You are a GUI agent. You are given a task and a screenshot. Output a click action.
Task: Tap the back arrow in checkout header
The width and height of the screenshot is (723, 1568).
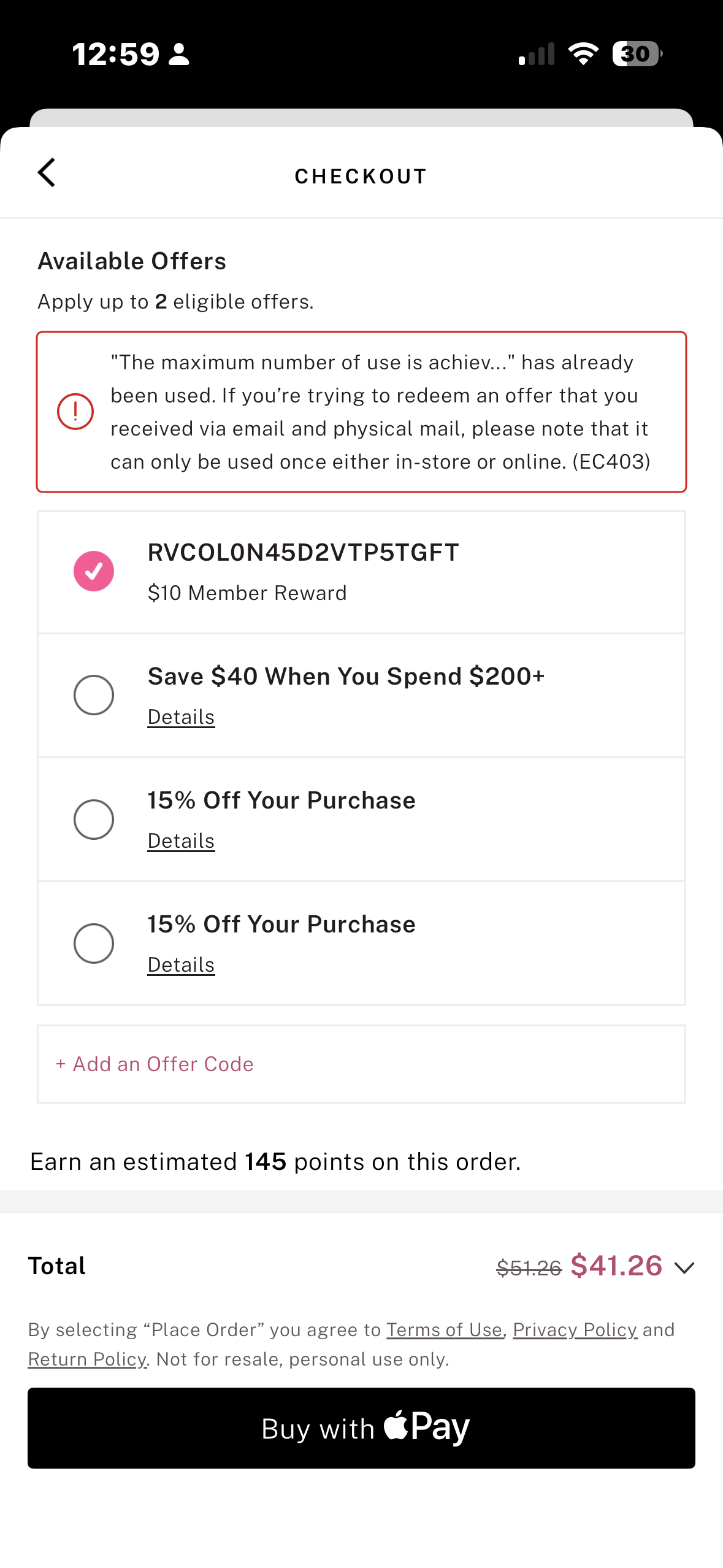tap(47, 172)
